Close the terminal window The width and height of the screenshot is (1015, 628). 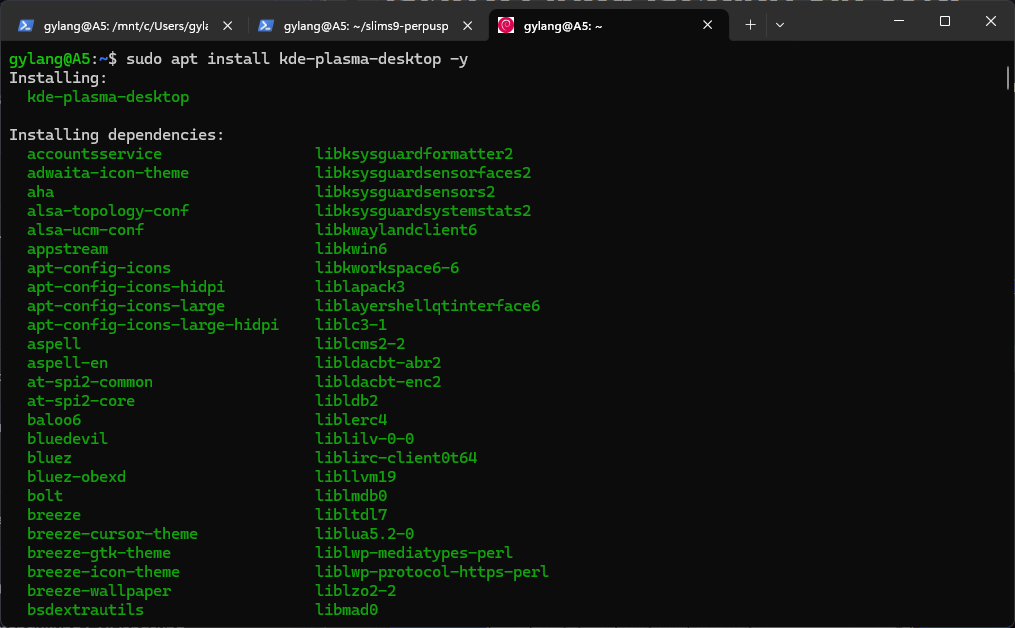pos(991,21)
